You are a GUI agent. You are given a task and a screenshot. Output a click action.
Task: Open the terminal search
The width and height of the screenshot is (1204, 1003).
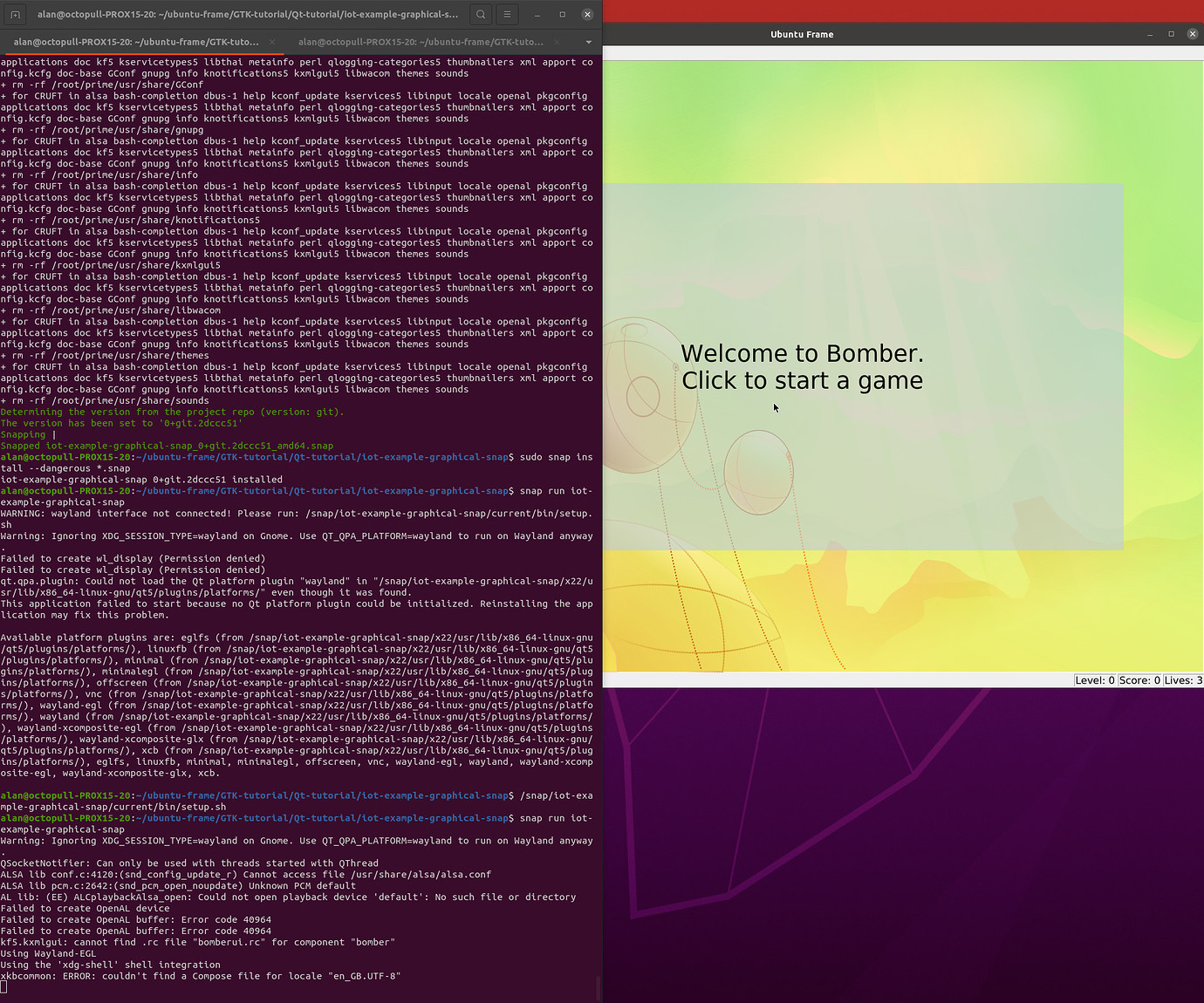point(480,14)
